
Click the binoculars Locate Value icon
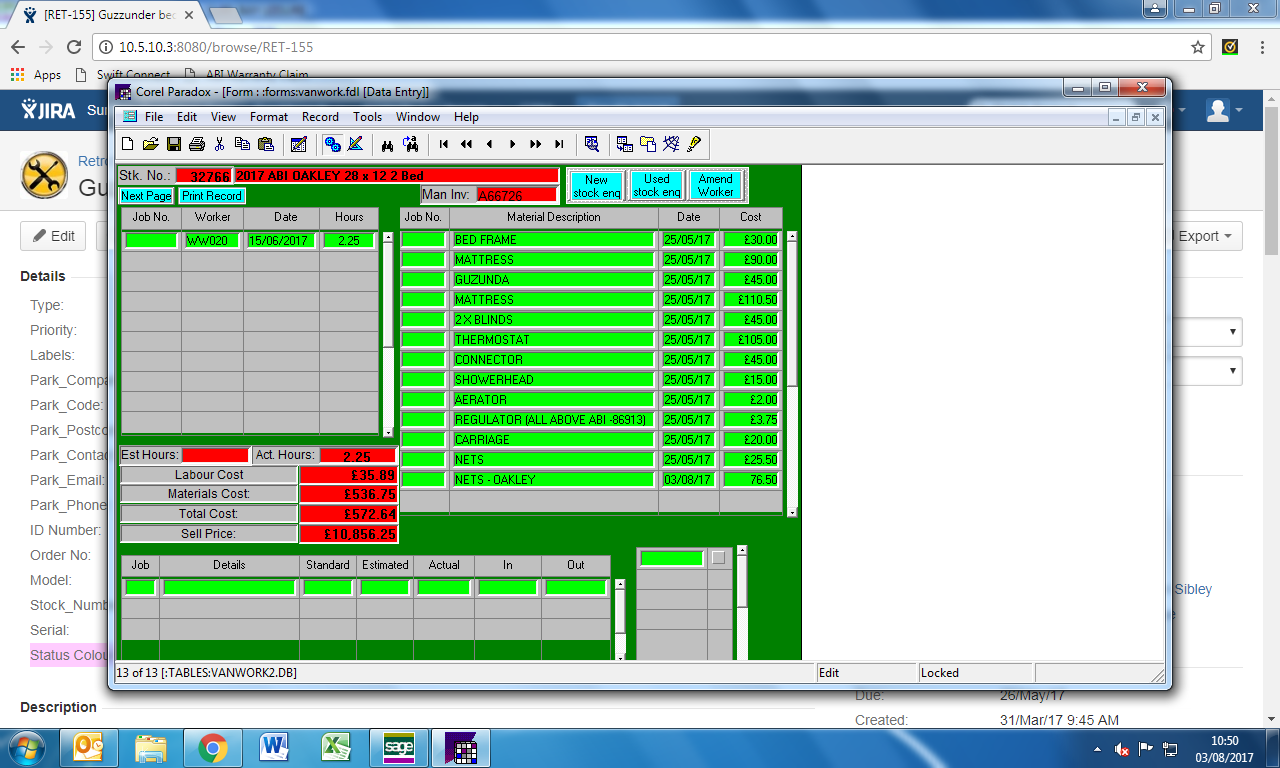pos(387,144)
